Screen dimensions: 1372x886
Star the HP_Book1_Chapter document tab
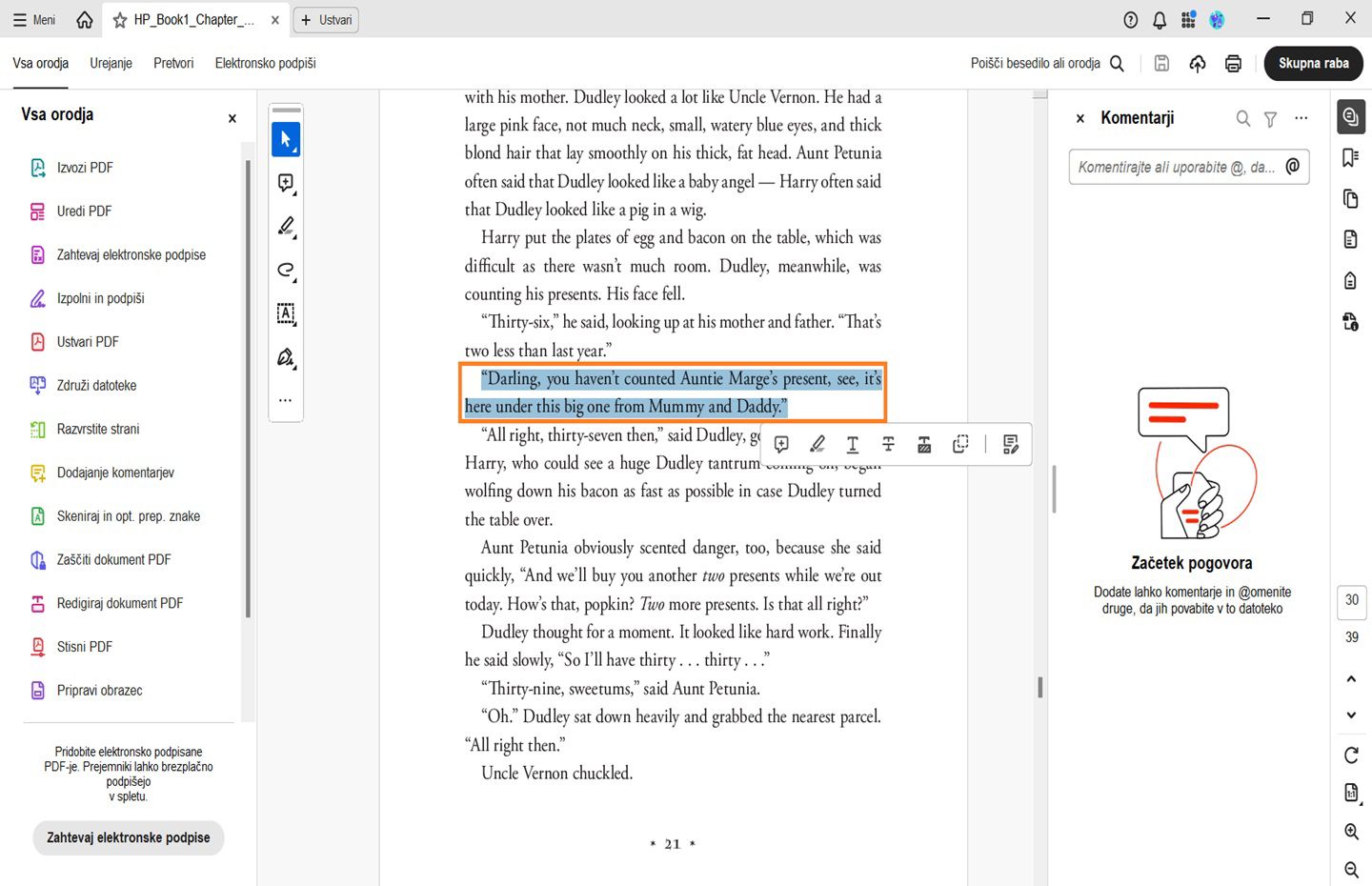(120, 19)
